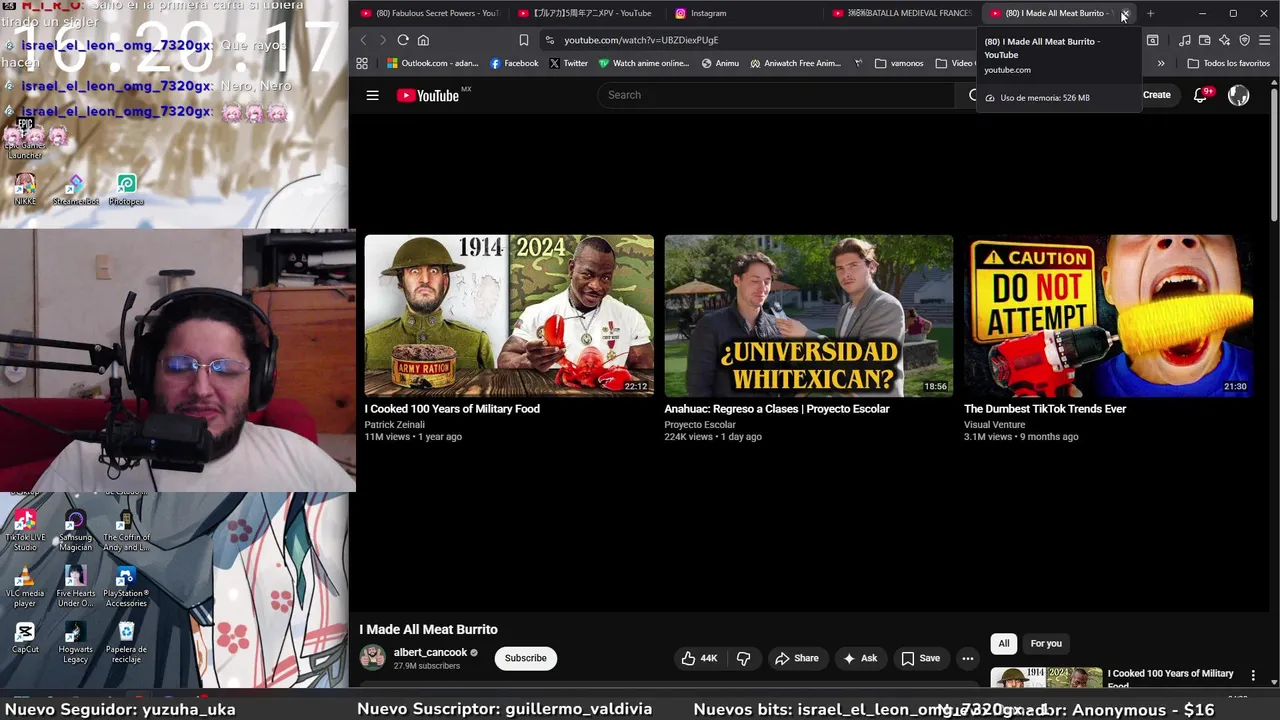1280x720 pixels.
Task: Subscribe to albert_cancook
Action: [525, 658]
